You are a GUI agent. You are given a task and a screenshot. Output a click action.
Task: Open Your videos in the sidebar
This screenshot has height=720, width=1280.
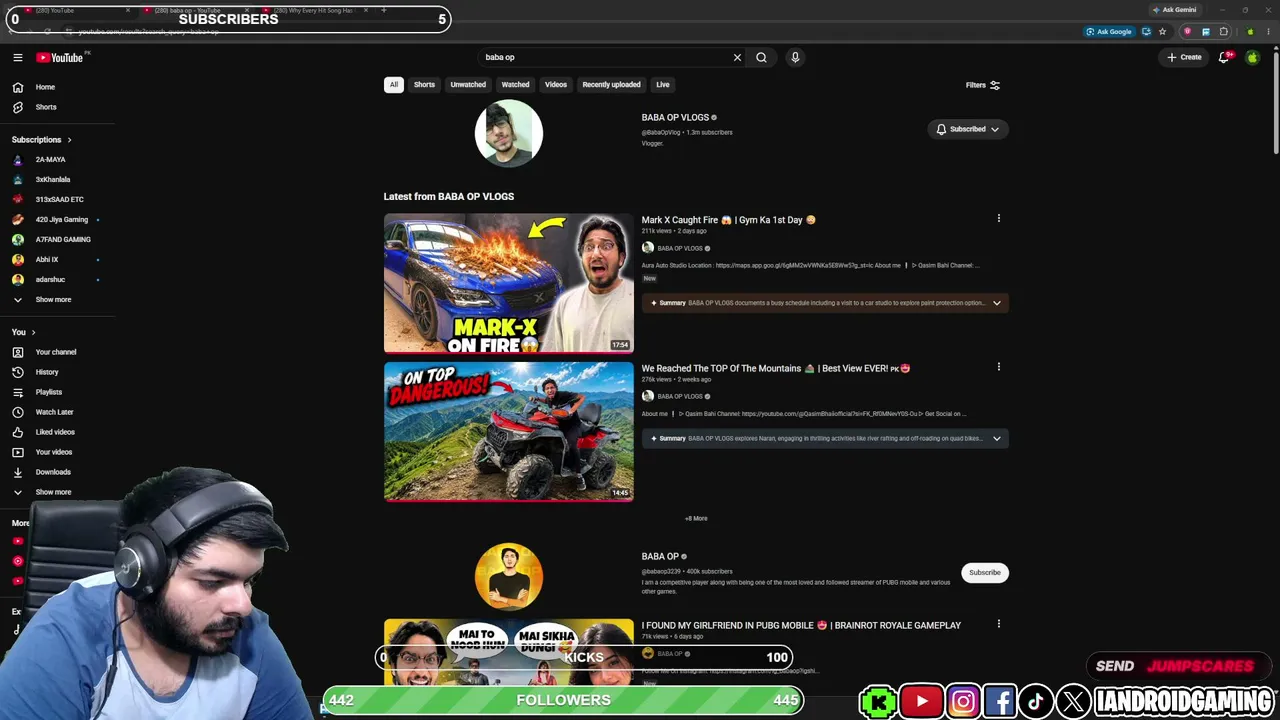click(54, 452)
